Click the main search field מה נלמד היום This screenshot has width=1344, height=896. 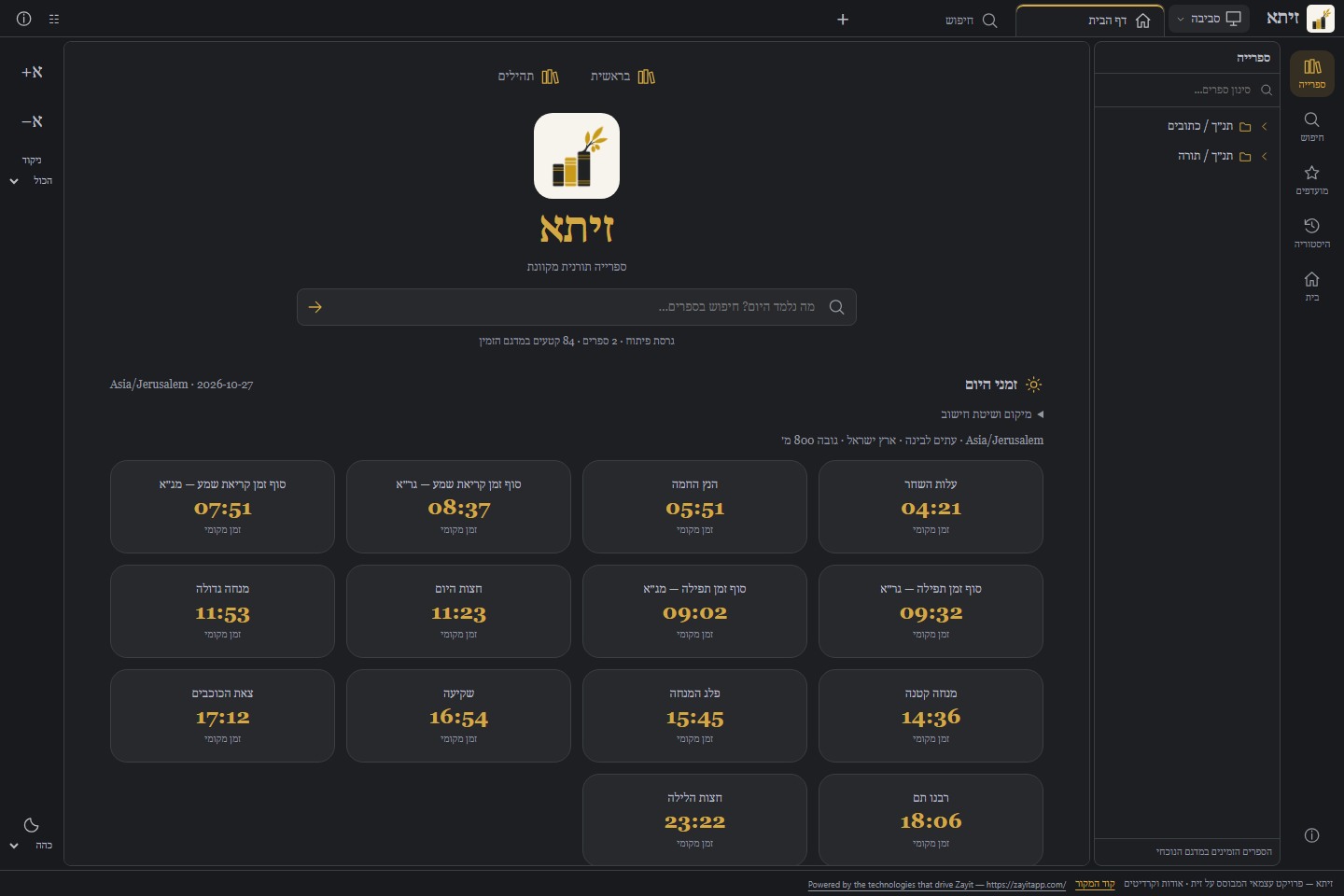pyautogui.click(x=577, y=307)
